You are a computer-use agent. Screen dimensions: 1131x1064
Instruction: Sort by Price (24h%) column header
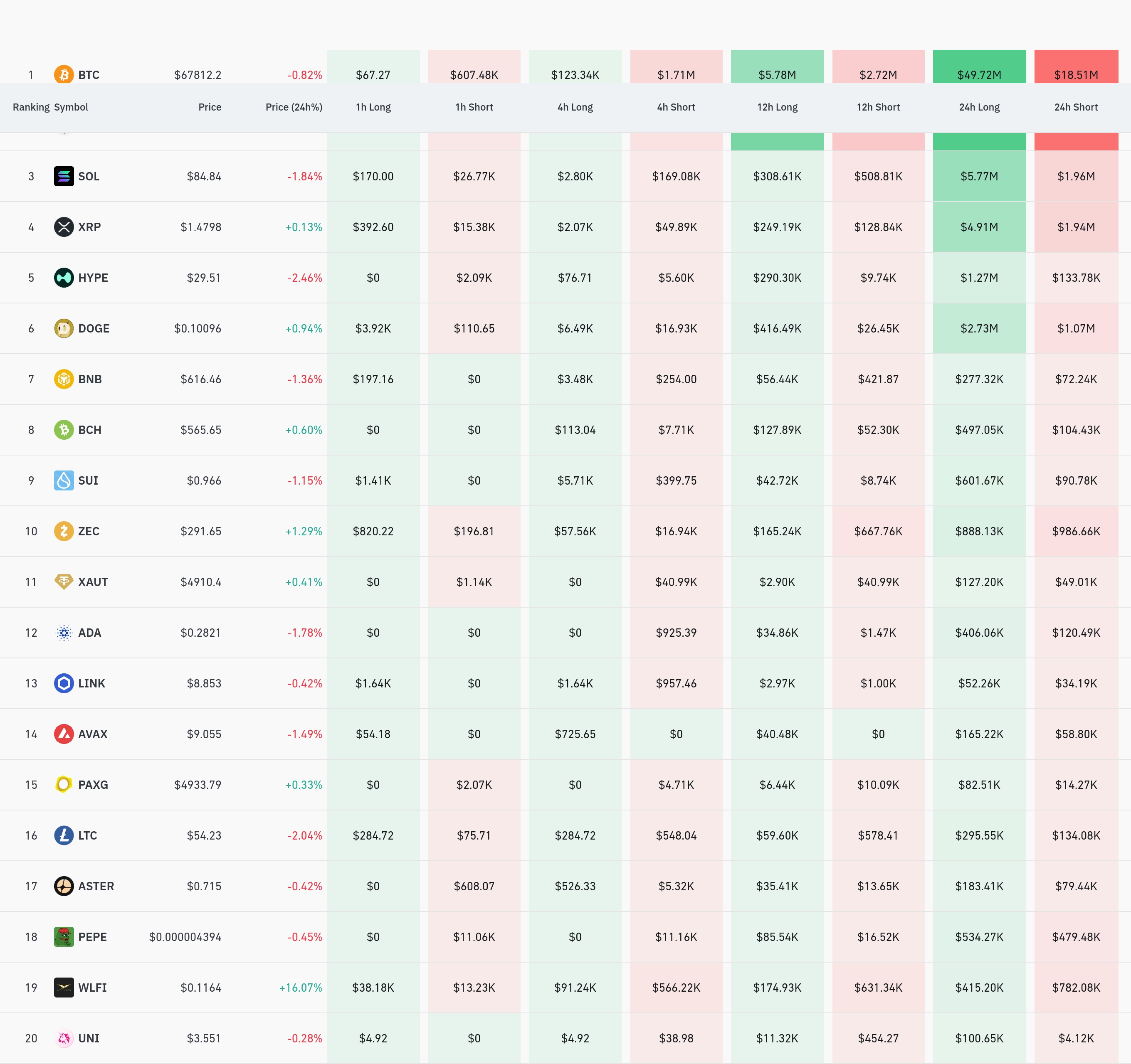[294, 107]
